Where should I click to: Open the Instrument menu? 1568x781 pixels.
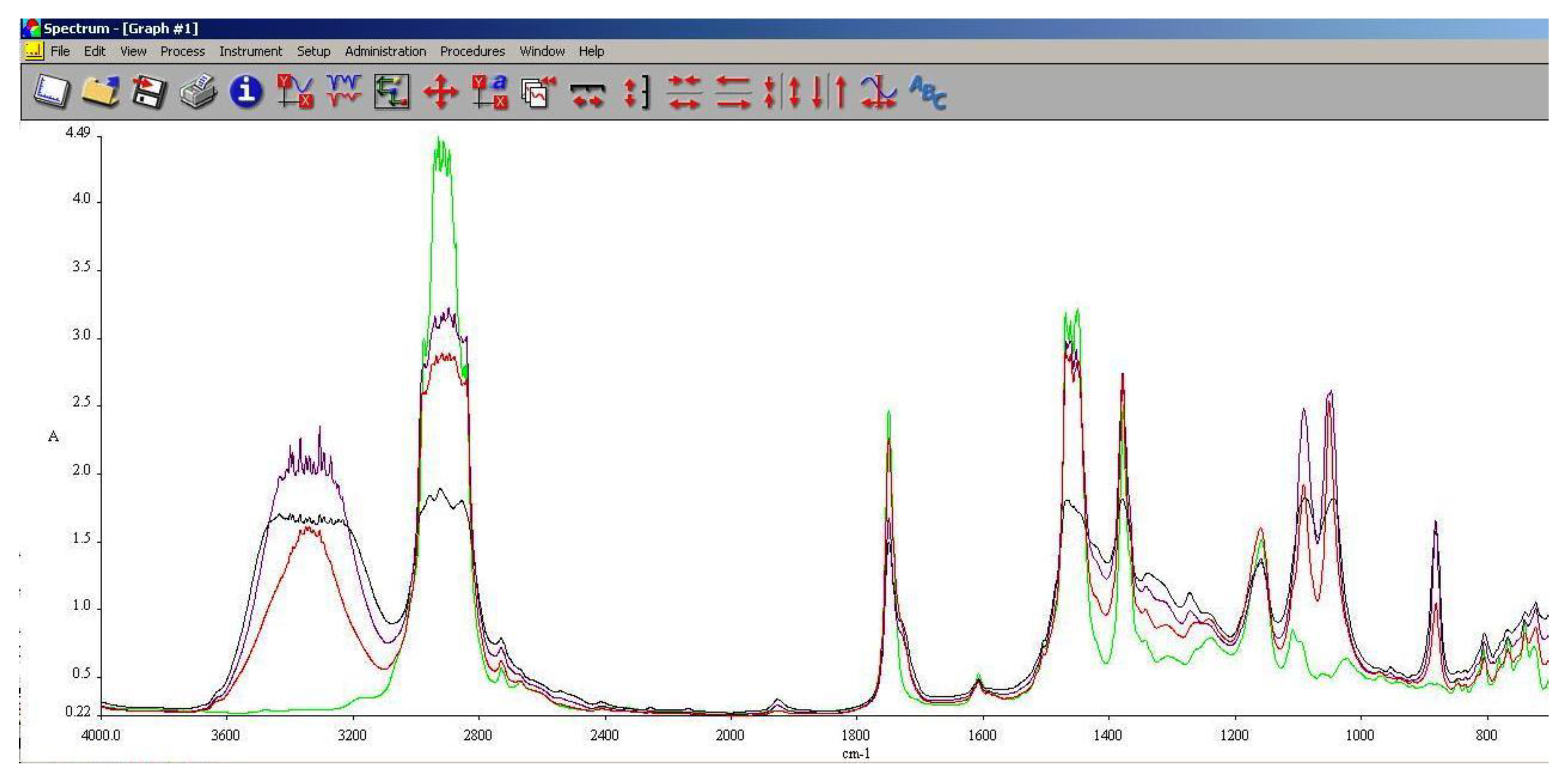[x=252, y=52]
